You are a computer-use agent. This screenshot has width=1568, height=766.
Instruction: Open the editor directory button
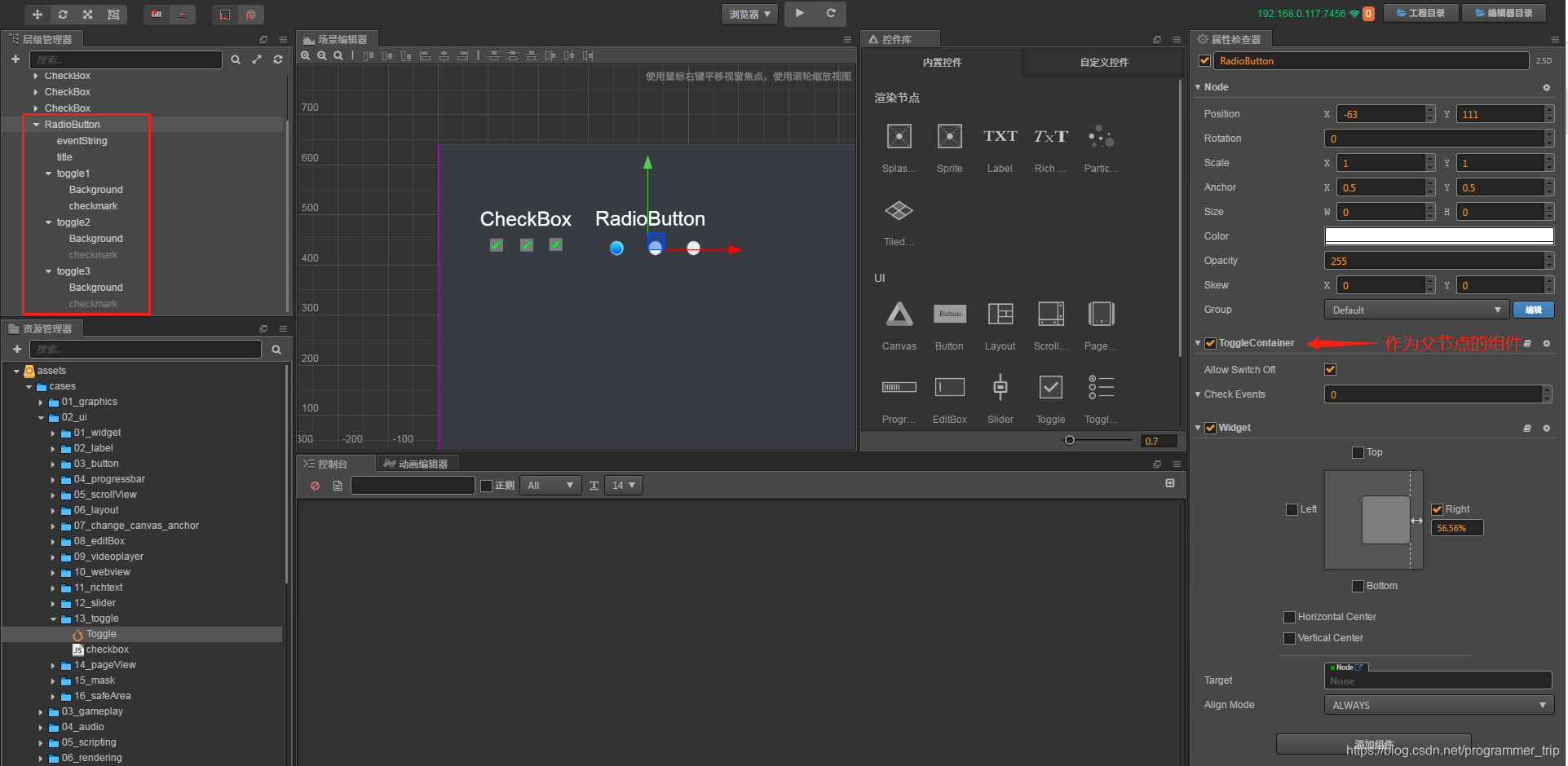[x=1504, y=13]
